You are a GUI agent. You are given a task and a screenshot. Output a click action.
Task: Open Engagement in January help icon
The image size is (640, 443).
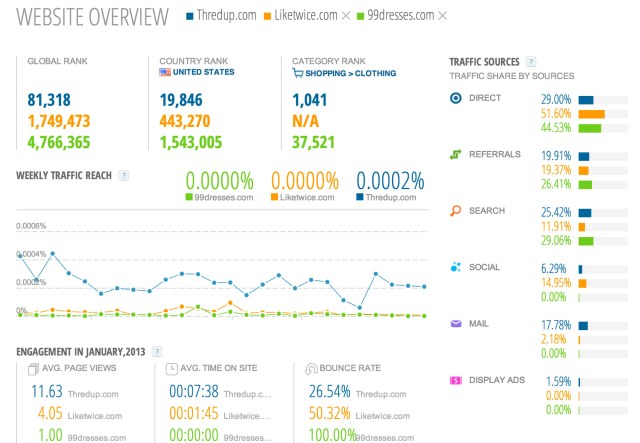[157, 352]
